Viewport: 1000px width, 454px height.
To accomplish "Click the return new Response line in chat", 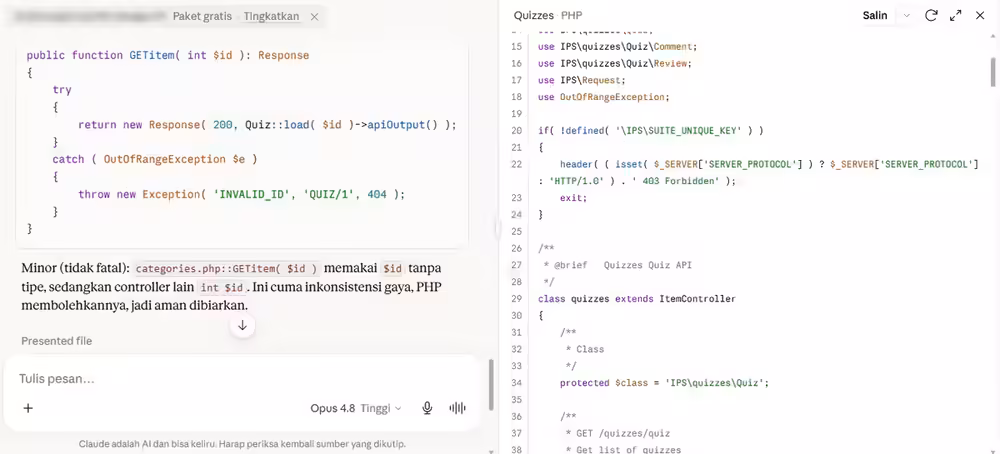I will click(x=267, y=125).
